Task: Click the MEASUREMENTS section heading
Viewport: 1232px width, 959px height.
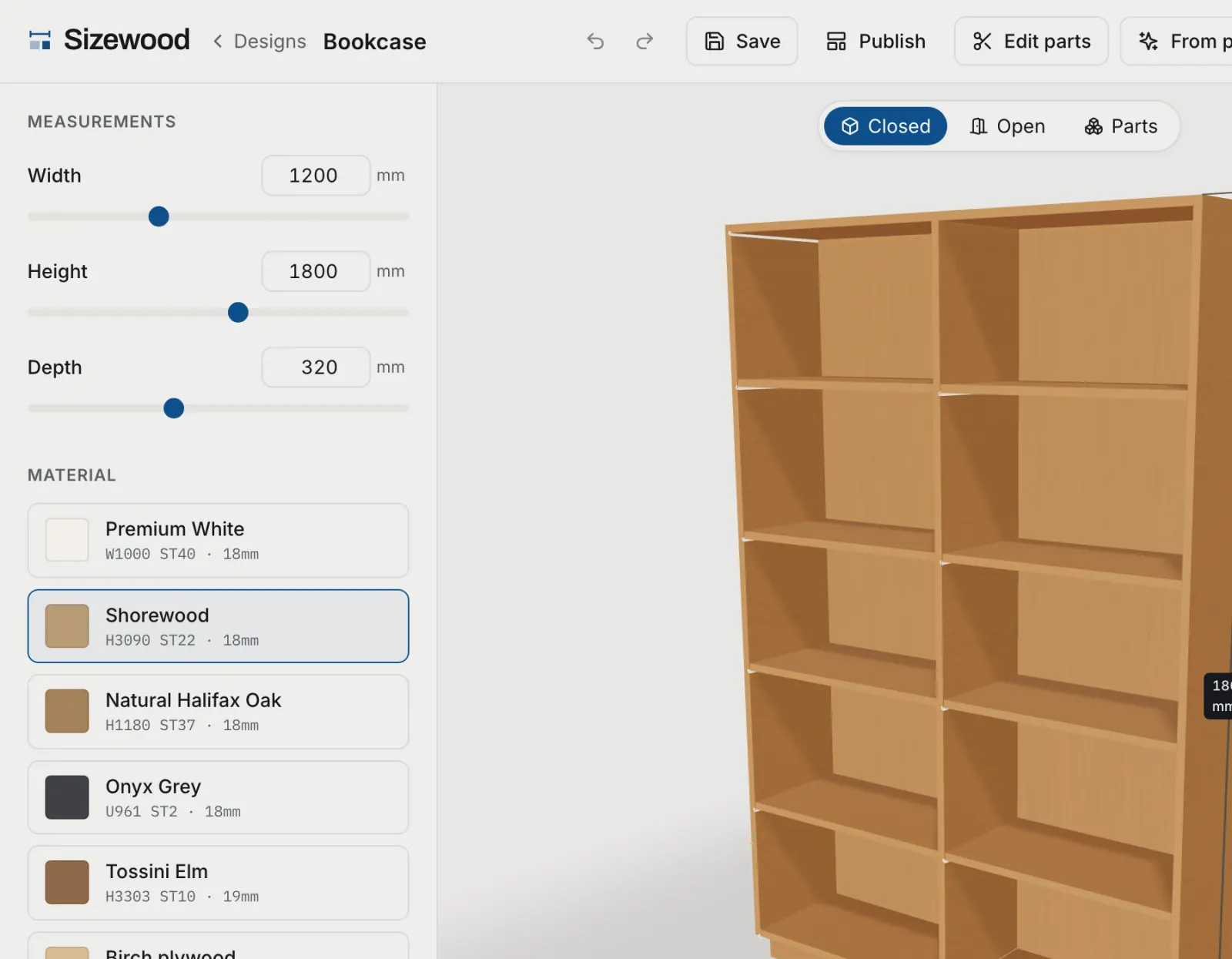Action: pos(102,122)
